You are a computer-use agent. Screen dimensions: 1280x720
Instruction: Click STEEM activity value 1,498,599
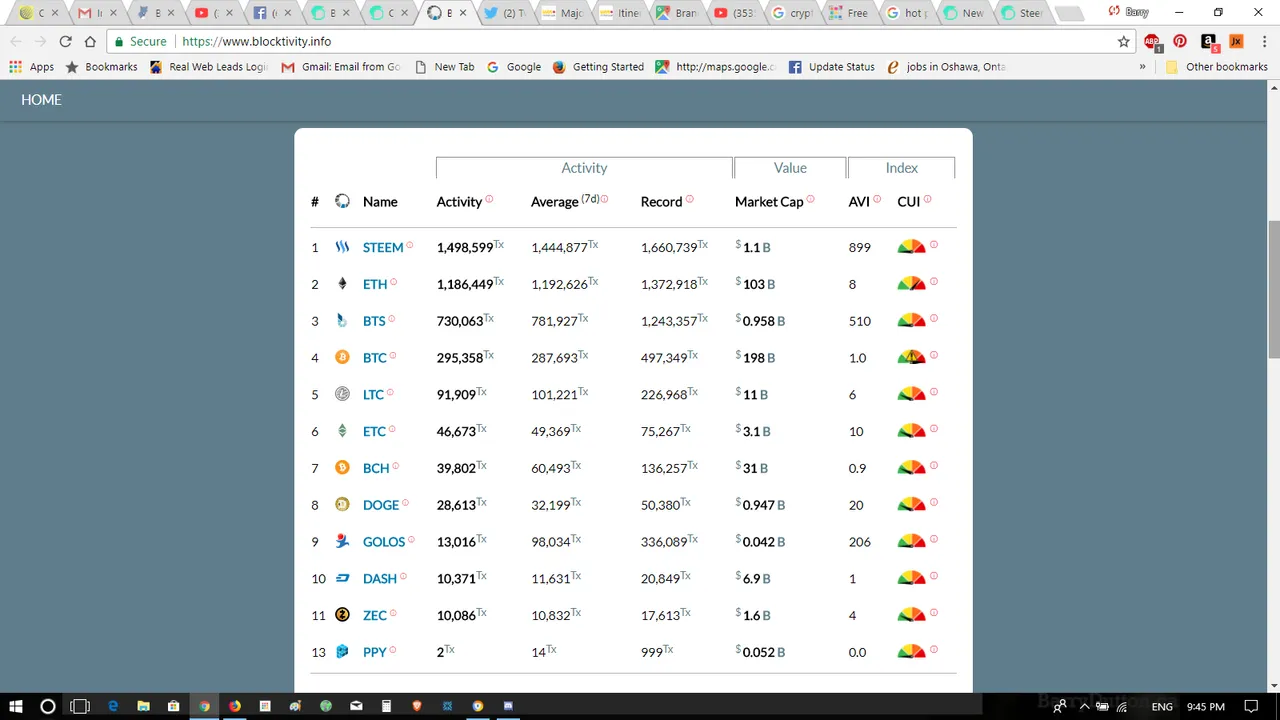pos(465,247)
